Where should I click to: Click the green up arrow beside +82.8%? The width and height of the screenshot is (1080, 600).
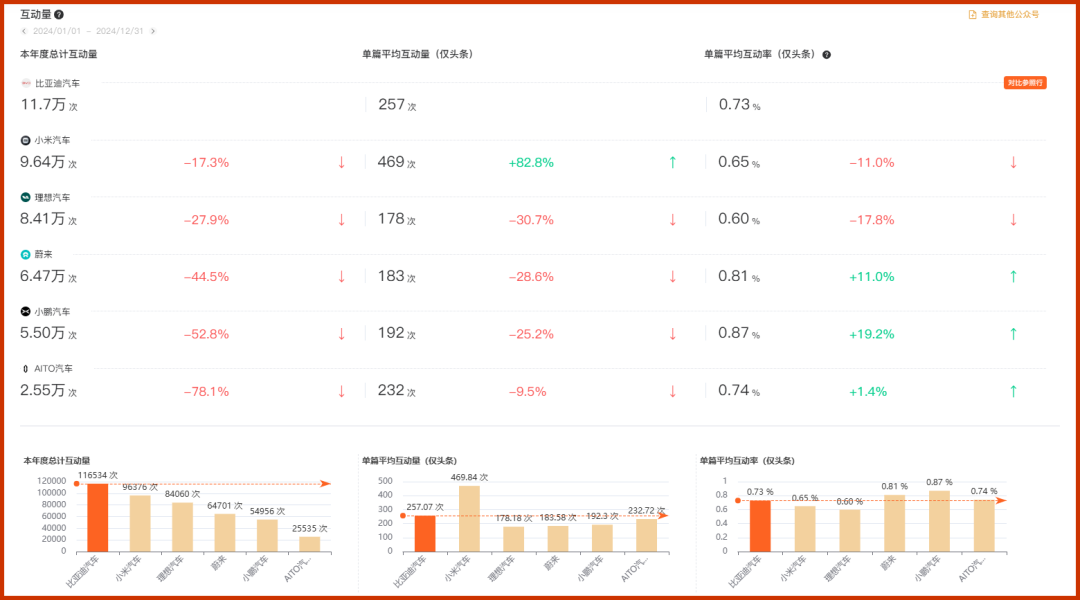coord(673,163)
